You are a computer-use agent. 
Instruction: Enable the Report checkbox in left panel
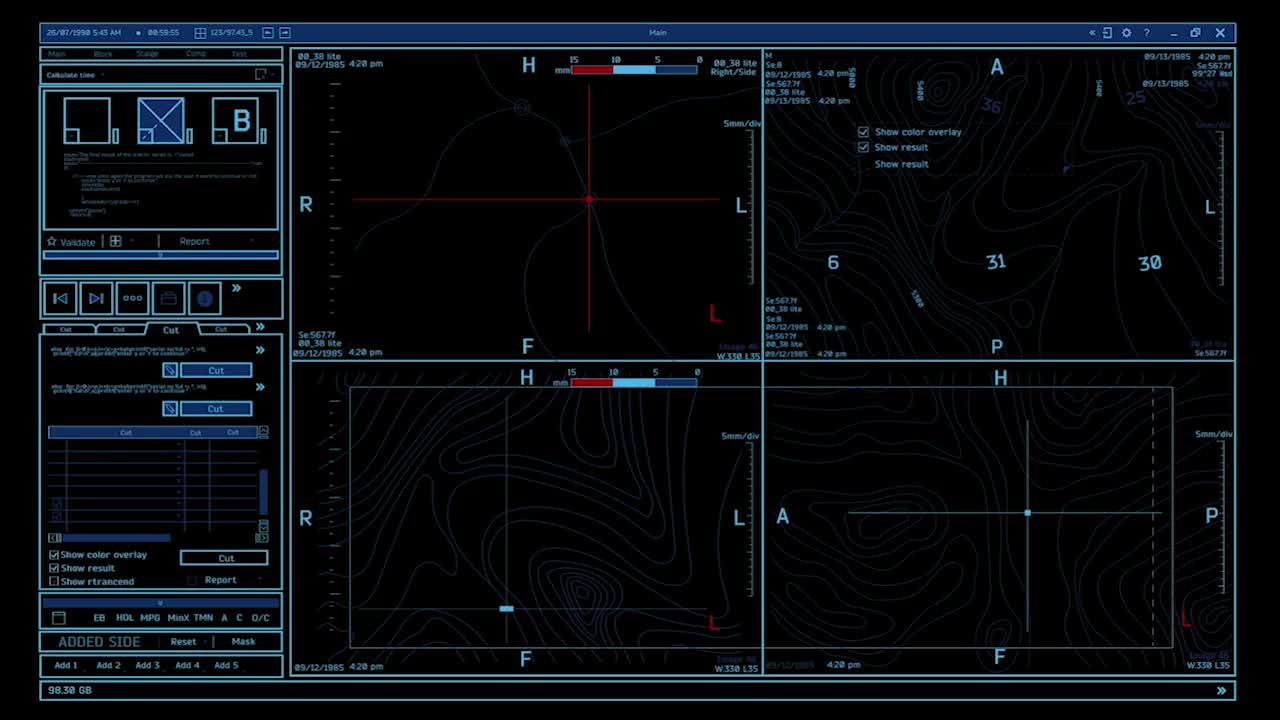[192, 580]
